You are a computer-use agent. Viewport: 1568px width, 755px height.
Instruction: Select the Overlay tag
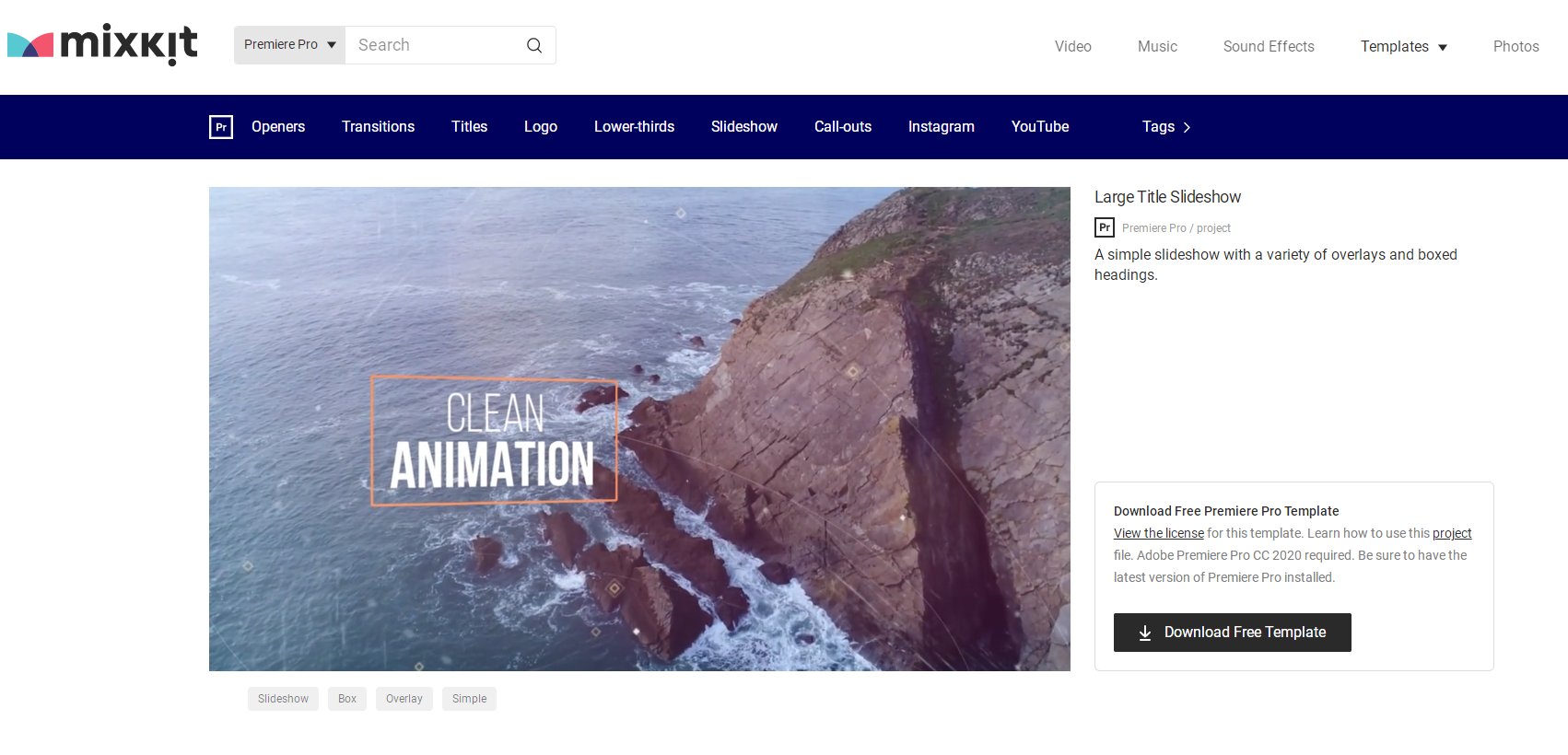click(x=404, y=699)
